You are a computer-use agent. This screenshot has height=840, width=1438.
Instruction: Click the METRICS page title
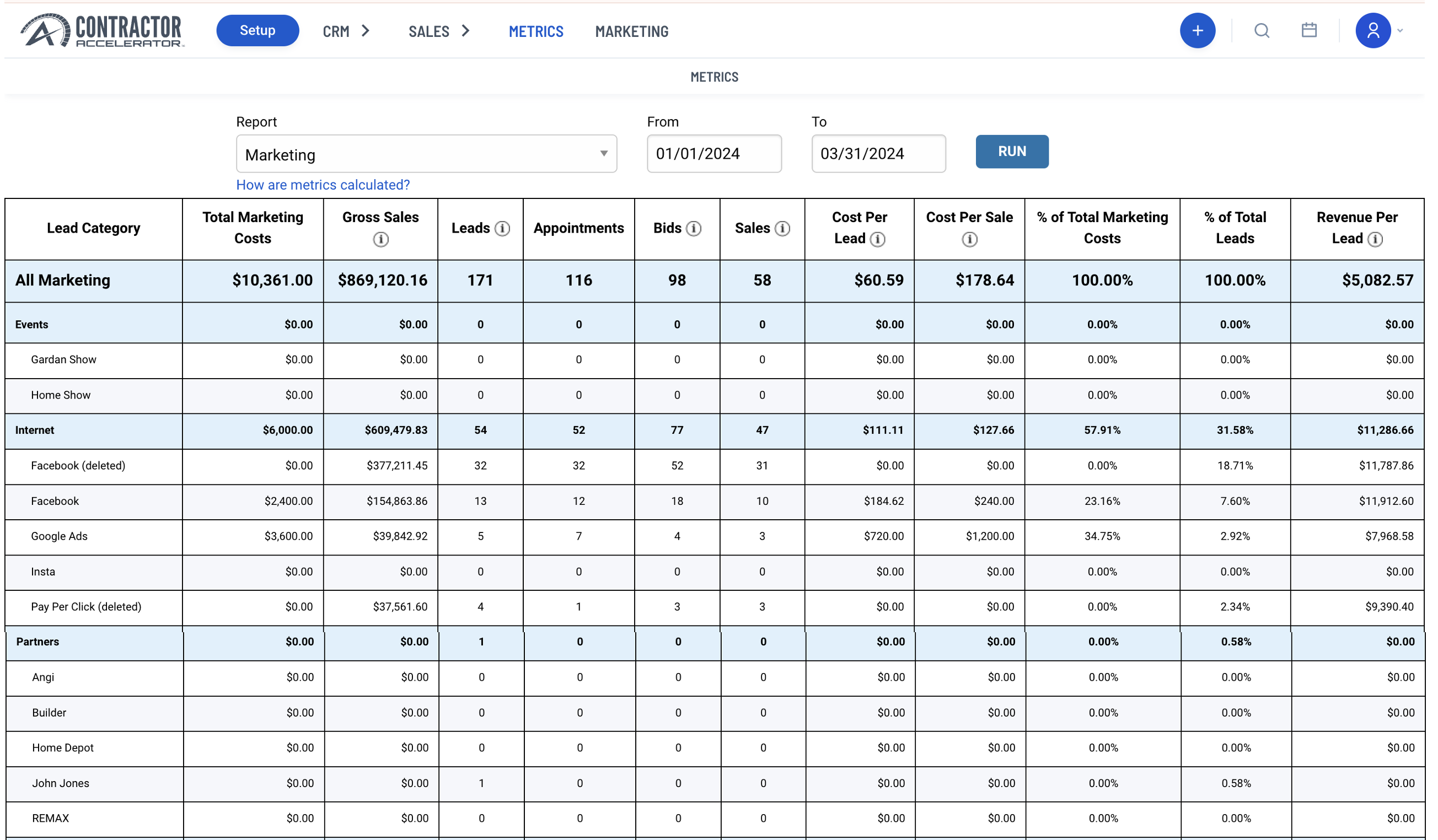pos(714,77)
